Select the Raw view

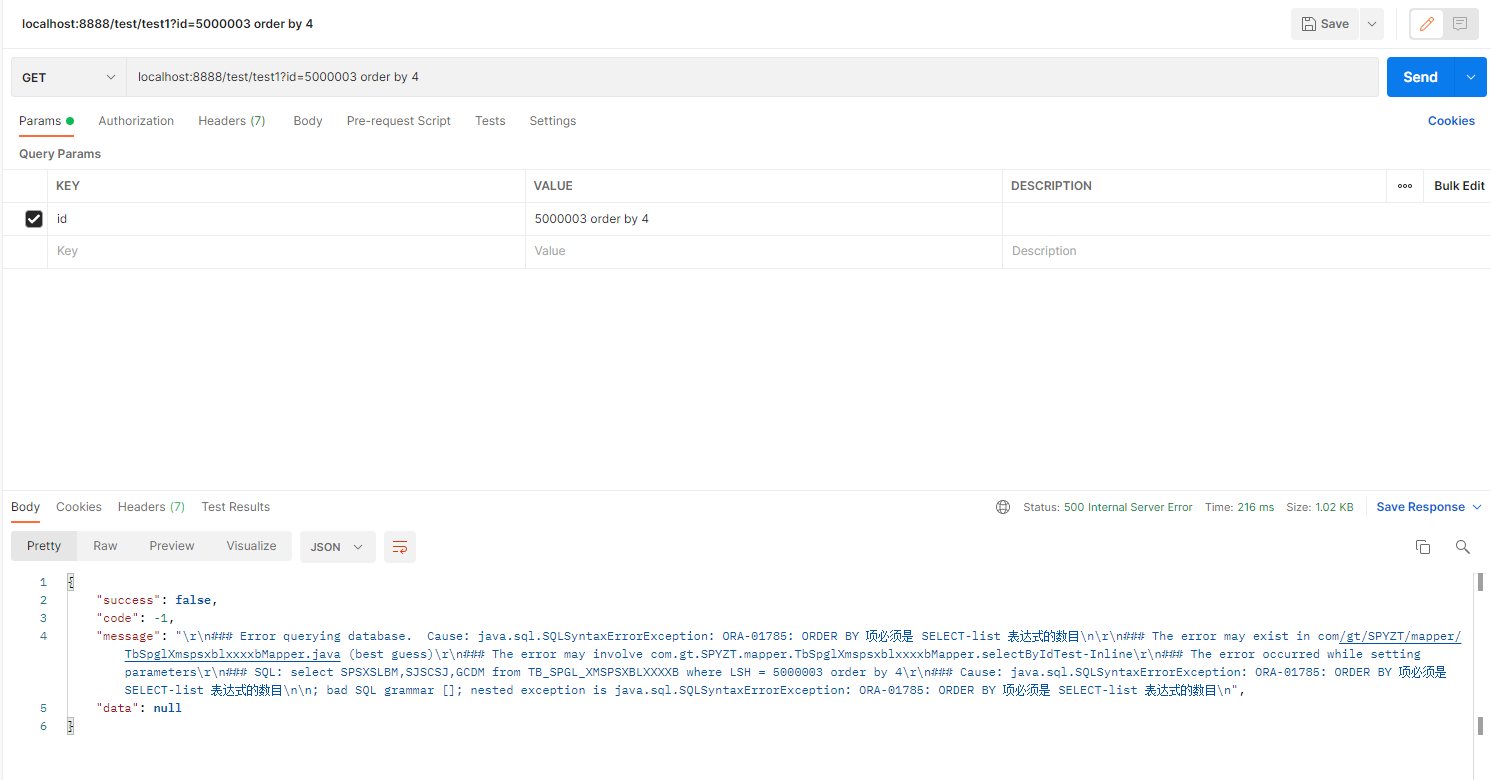[x=105, y=546]
